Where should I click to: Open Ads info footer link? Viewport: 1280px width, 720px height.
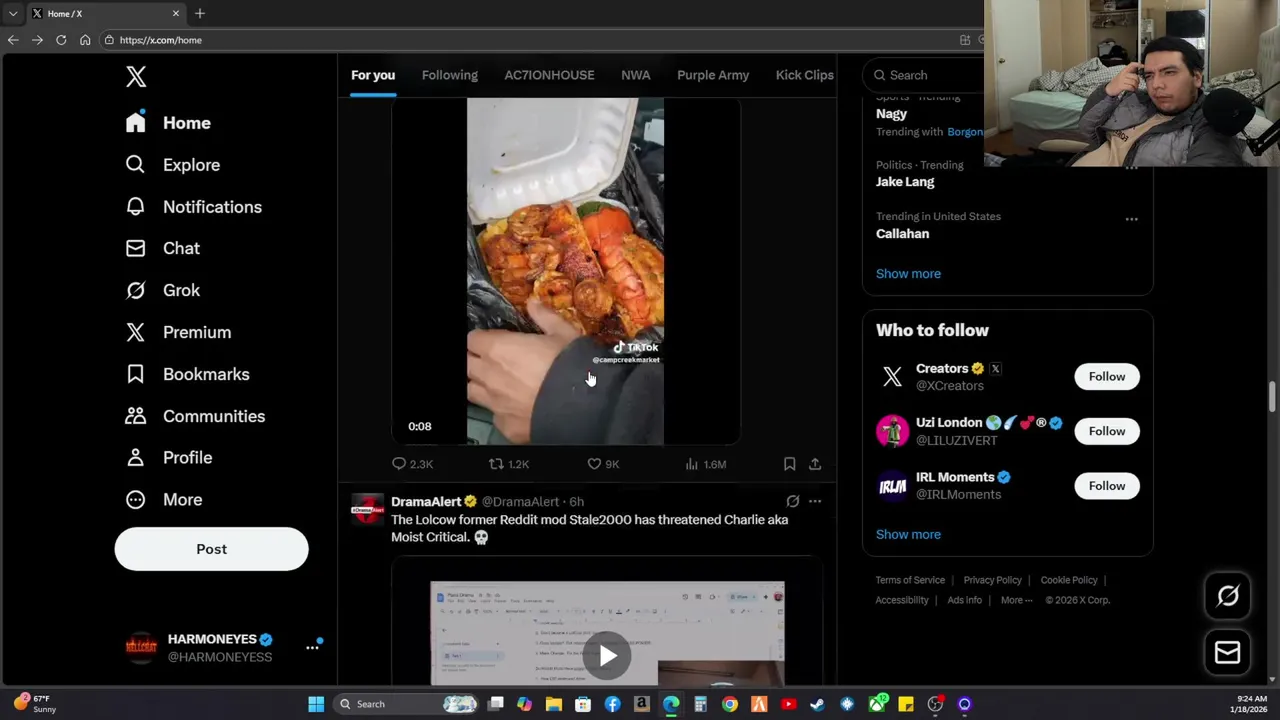point(964,600)
